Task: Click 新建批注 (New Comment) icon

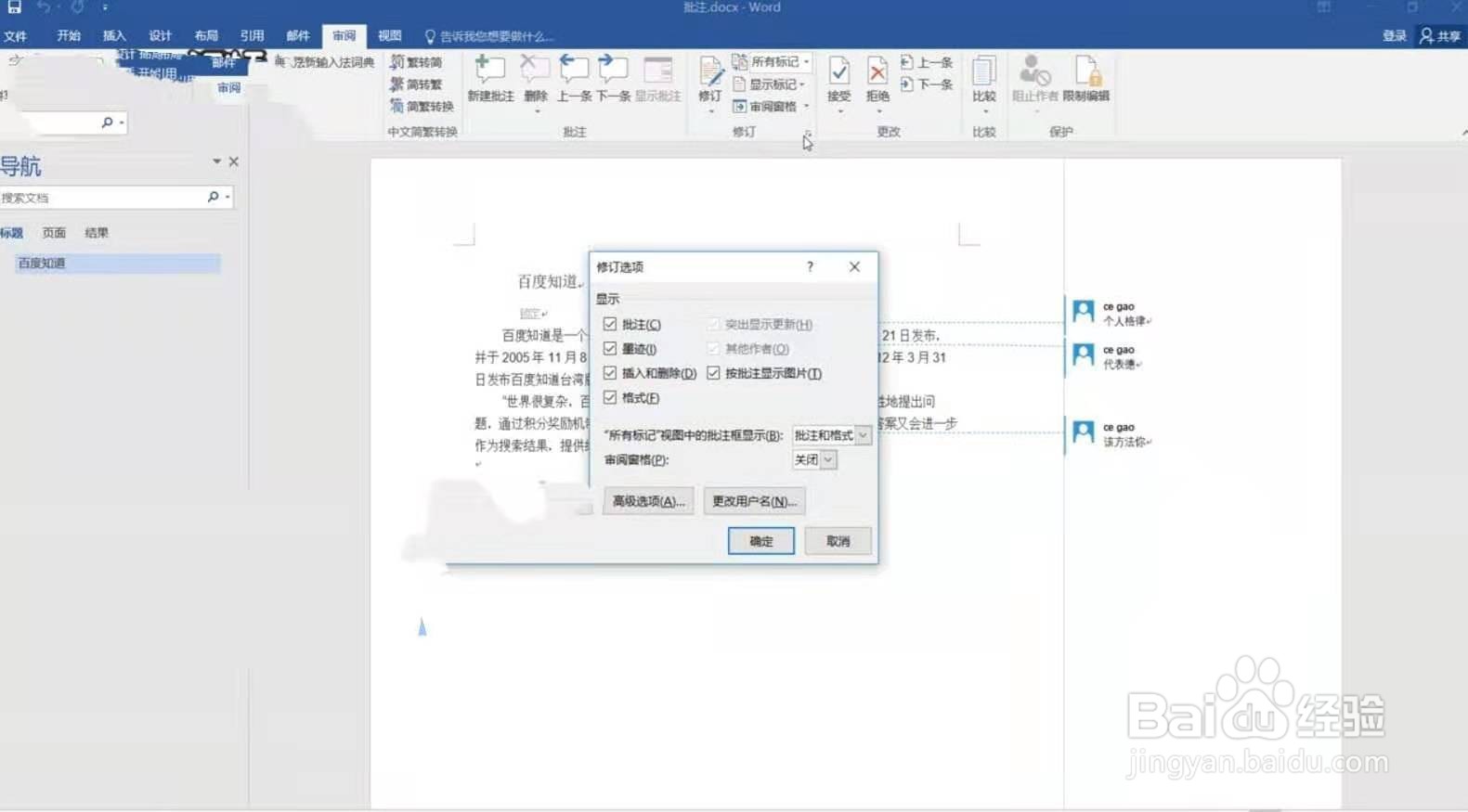Action: tap(489, 70)
